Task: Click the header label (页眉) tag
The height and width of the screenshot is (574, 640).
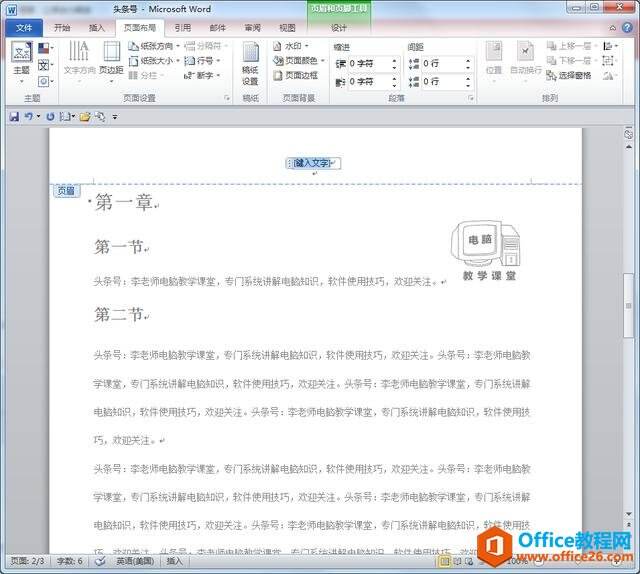Action: [x=66, y=191]
